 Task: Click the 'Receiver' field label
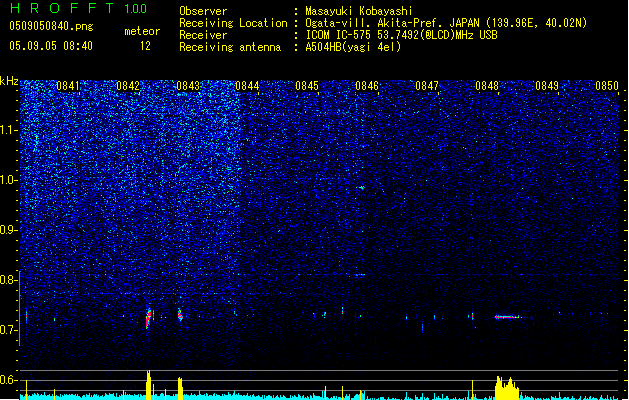pyautogui.click(x=203, y=35)
